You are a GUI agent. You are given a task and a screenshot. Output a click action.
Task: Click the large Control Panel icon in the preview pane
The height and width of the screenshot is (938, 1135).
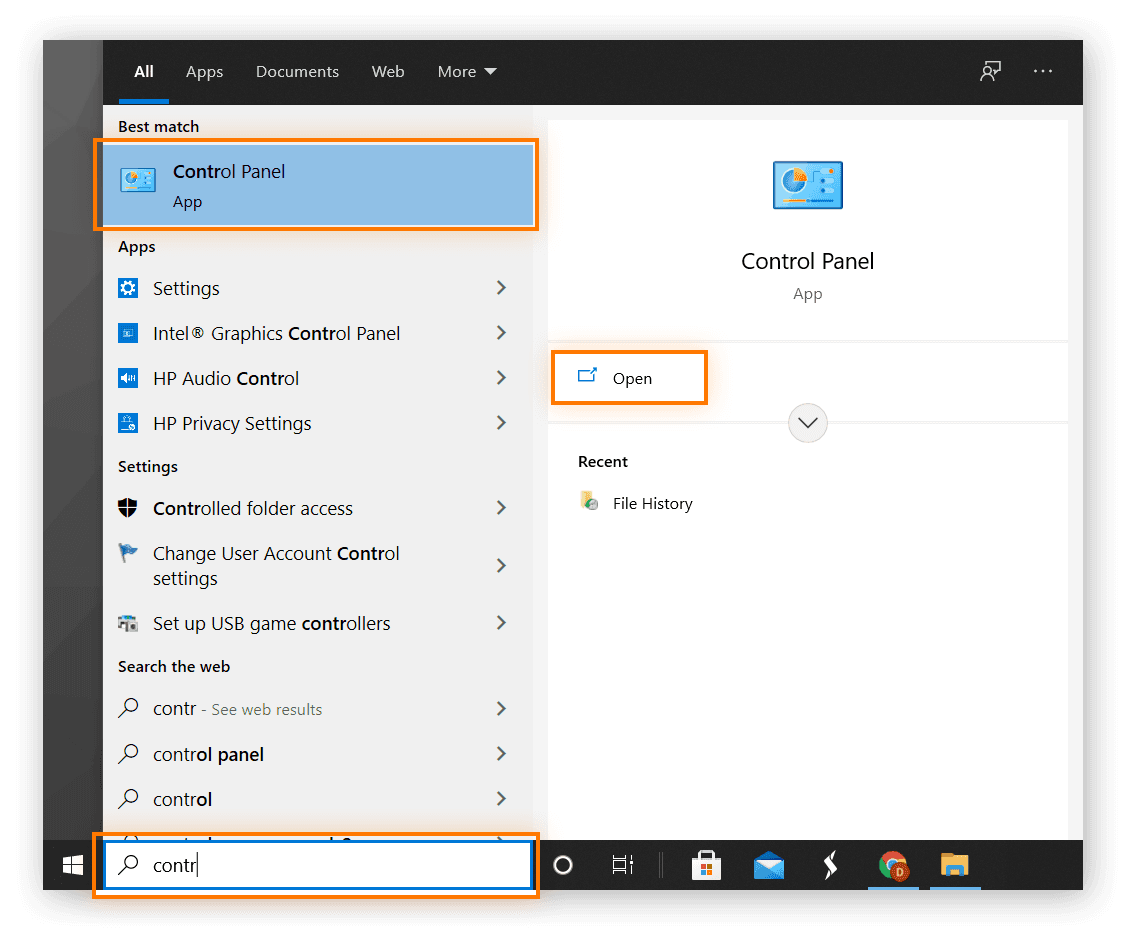[808, 185]
